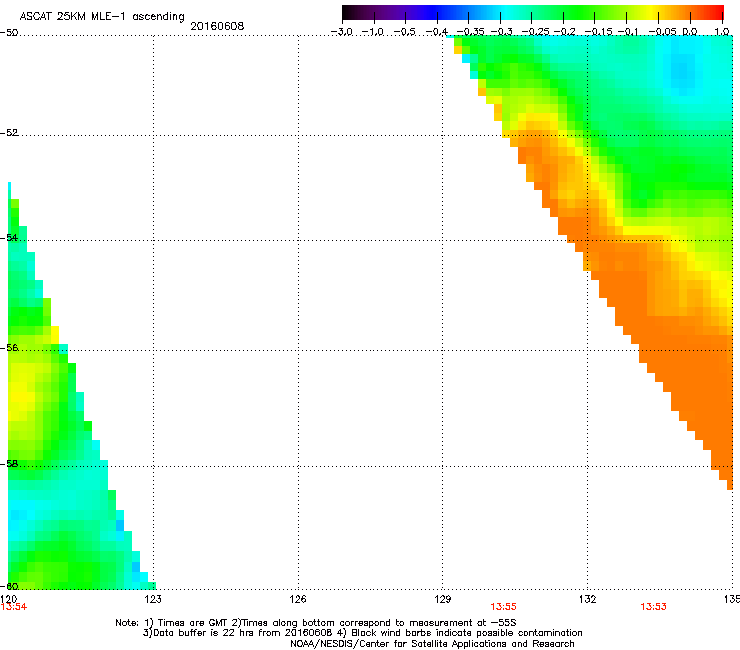Click the red time stamp 13:53
The width and height of the screenshot is (740, 650).
[x=653, y=607]
